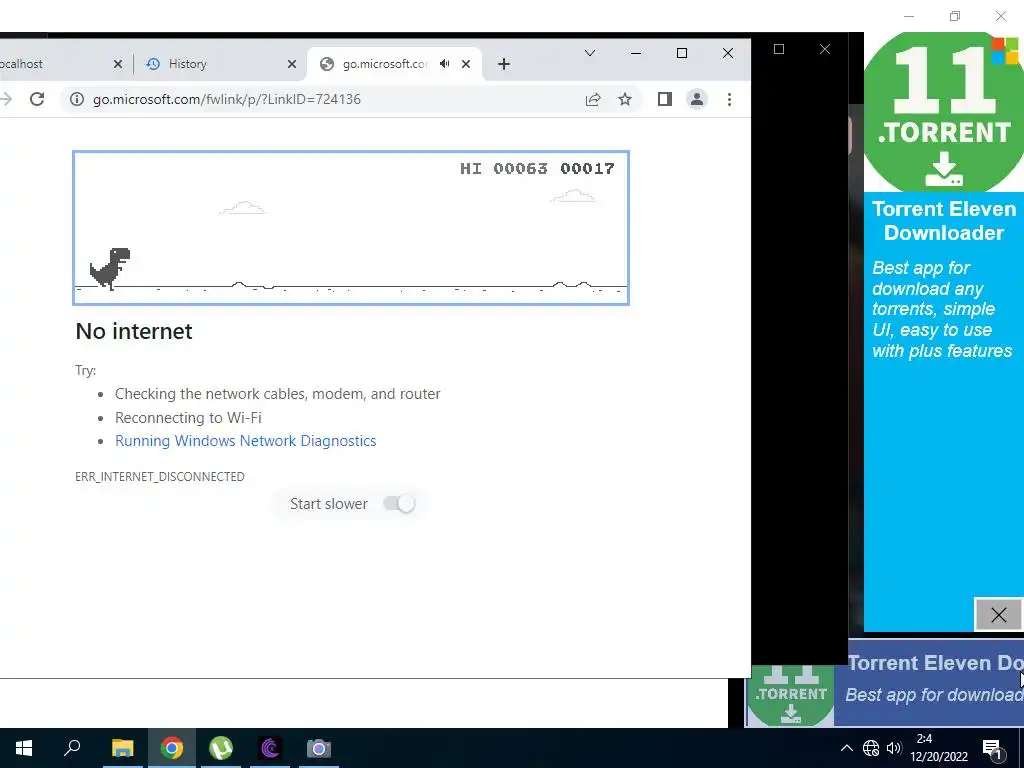Reload the page in Chrome
Image resolution: width=1024 pixels, height=768 pixels.
[37, 99]
